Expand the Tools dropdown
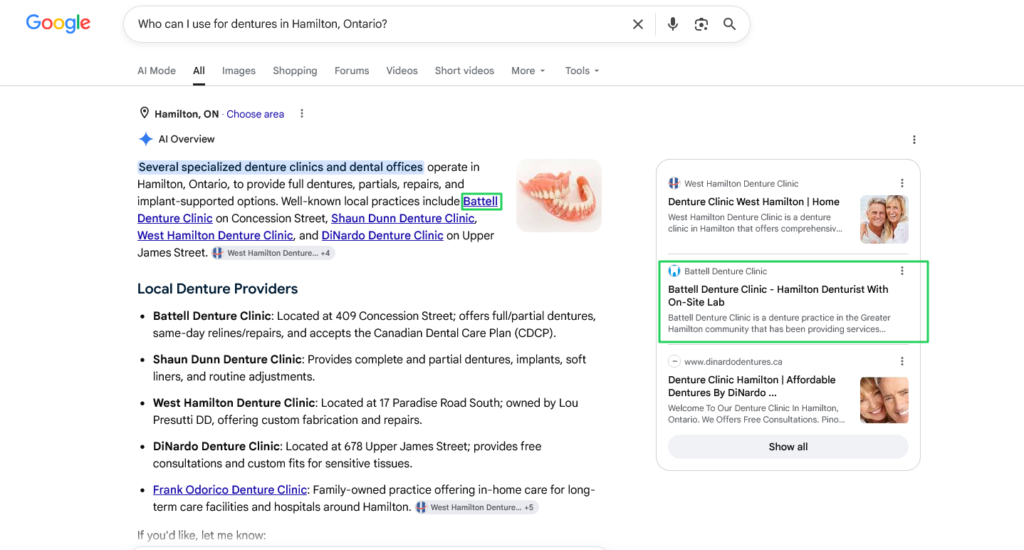 pyautogui.click(x=582, y=71)
